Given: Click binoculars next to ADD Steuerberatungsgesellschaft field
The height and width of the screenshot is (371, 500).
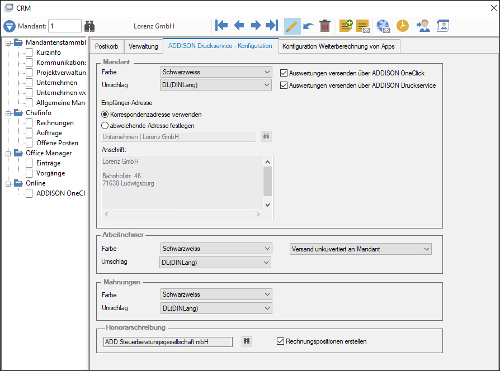Looking at the screenshot, I should pyautogui.click(x=246, y=341).
